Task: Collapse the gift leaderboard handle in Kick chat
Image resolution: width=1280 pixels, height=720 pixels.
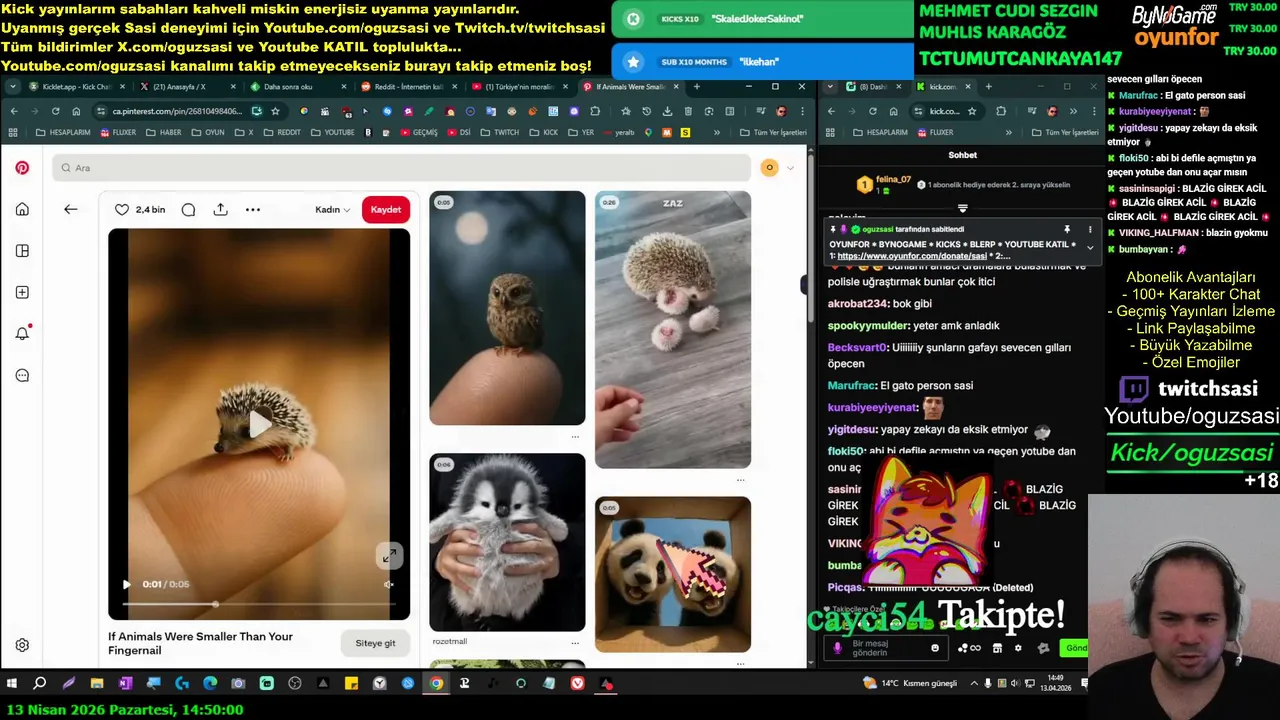Action: pyautogui.click(x=963, y=208)
